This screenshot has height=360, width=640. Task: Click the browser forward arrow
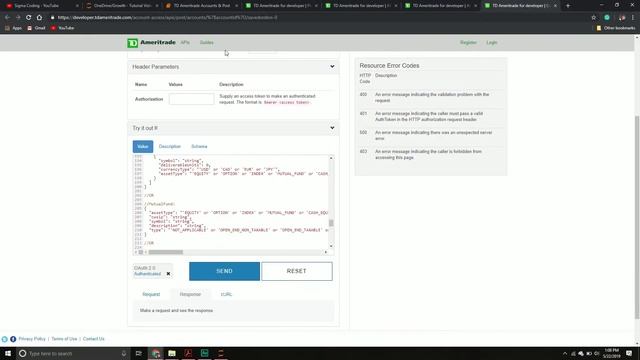point(18,18)
